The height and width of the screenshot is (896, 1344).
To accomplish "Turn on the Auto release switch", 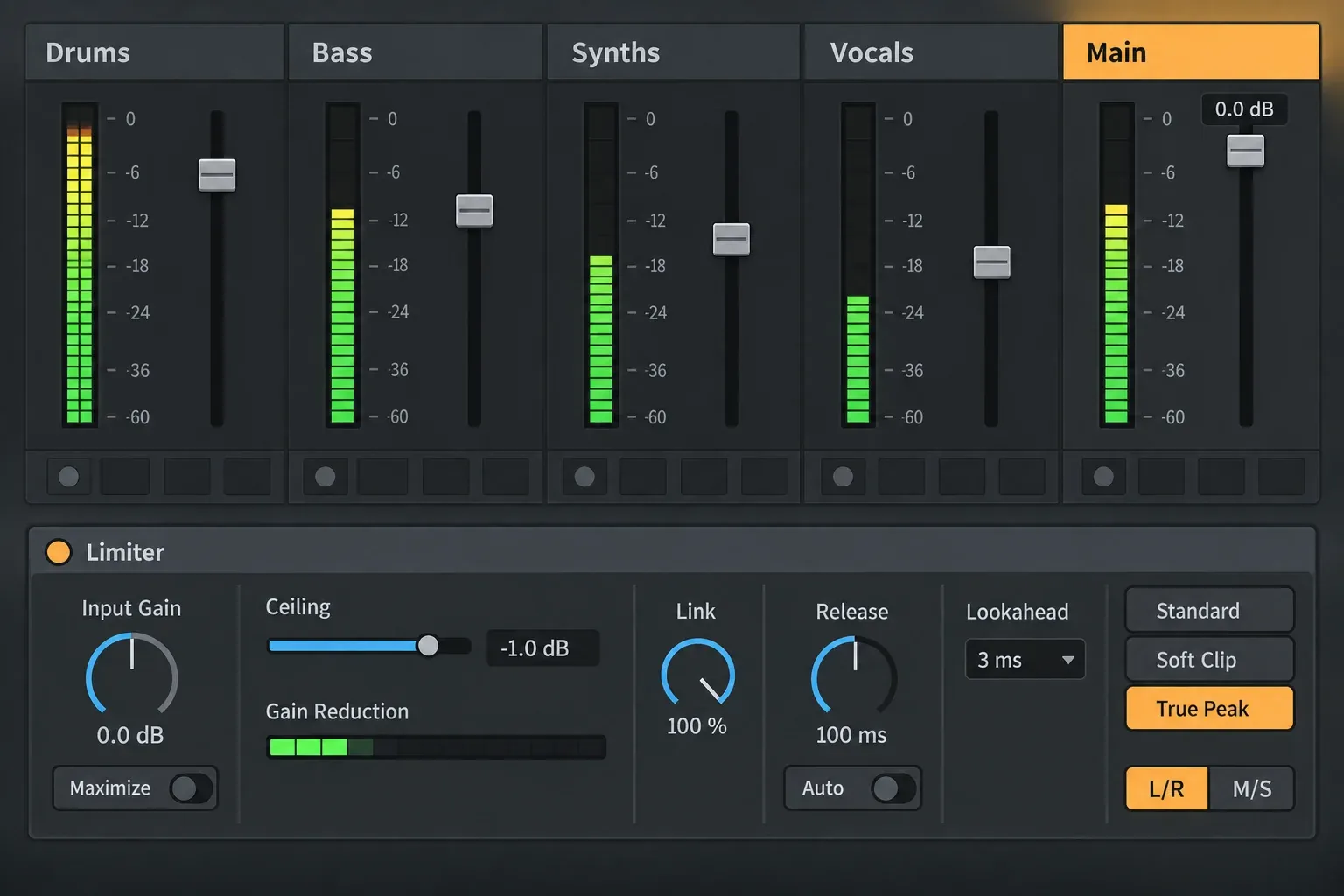I will point(893,788).
